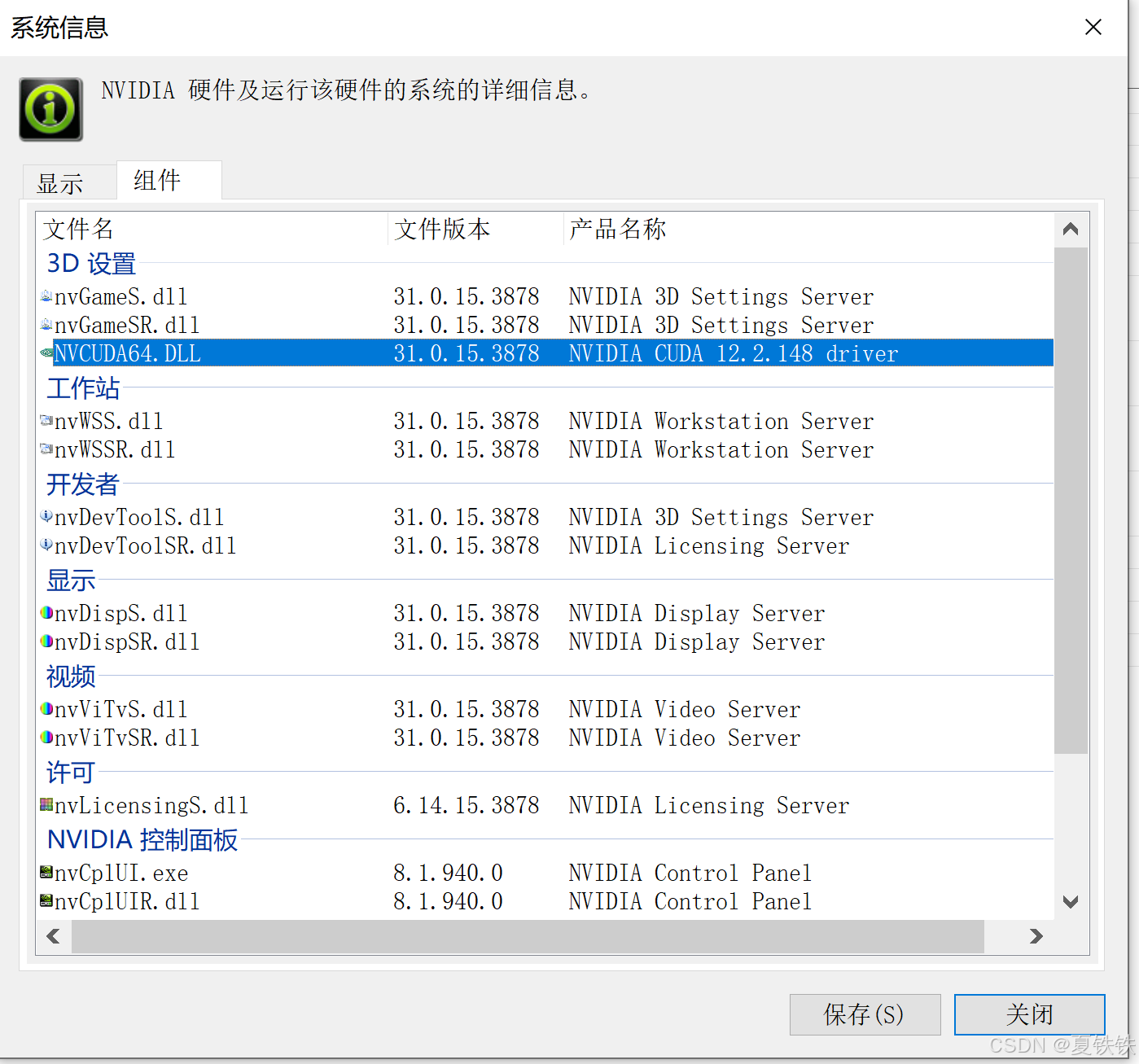Click NVIDIA CUDA 12.2.148 driver product name

pos(734,353)
